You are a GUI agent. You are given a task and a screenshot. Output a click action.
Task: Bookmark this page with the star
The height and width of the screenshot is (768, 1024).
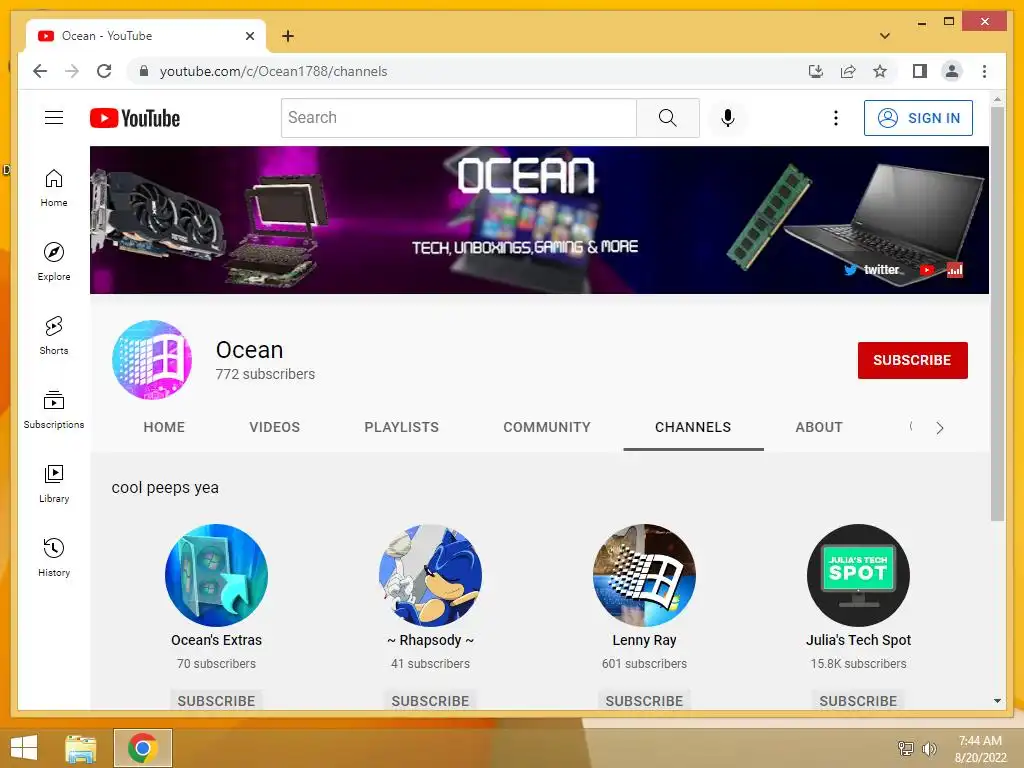click(x=880, y=71)
